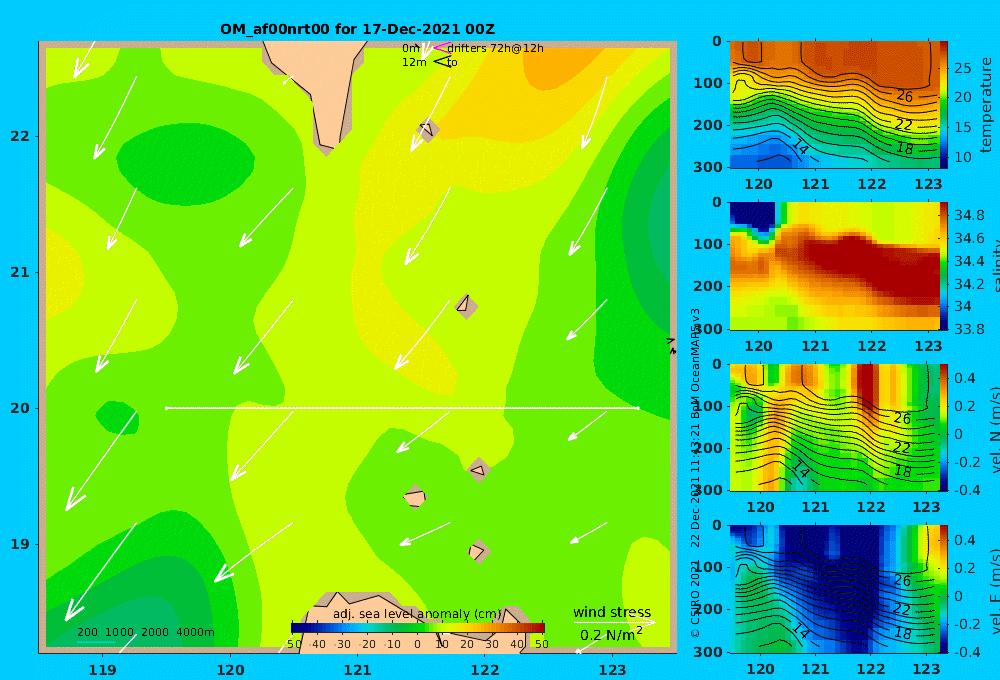Screen dimensions: 1000x680
Task: Click the "34.8" salinity colorbar tick
Action: pyautogui.click(x=969, y=215)
